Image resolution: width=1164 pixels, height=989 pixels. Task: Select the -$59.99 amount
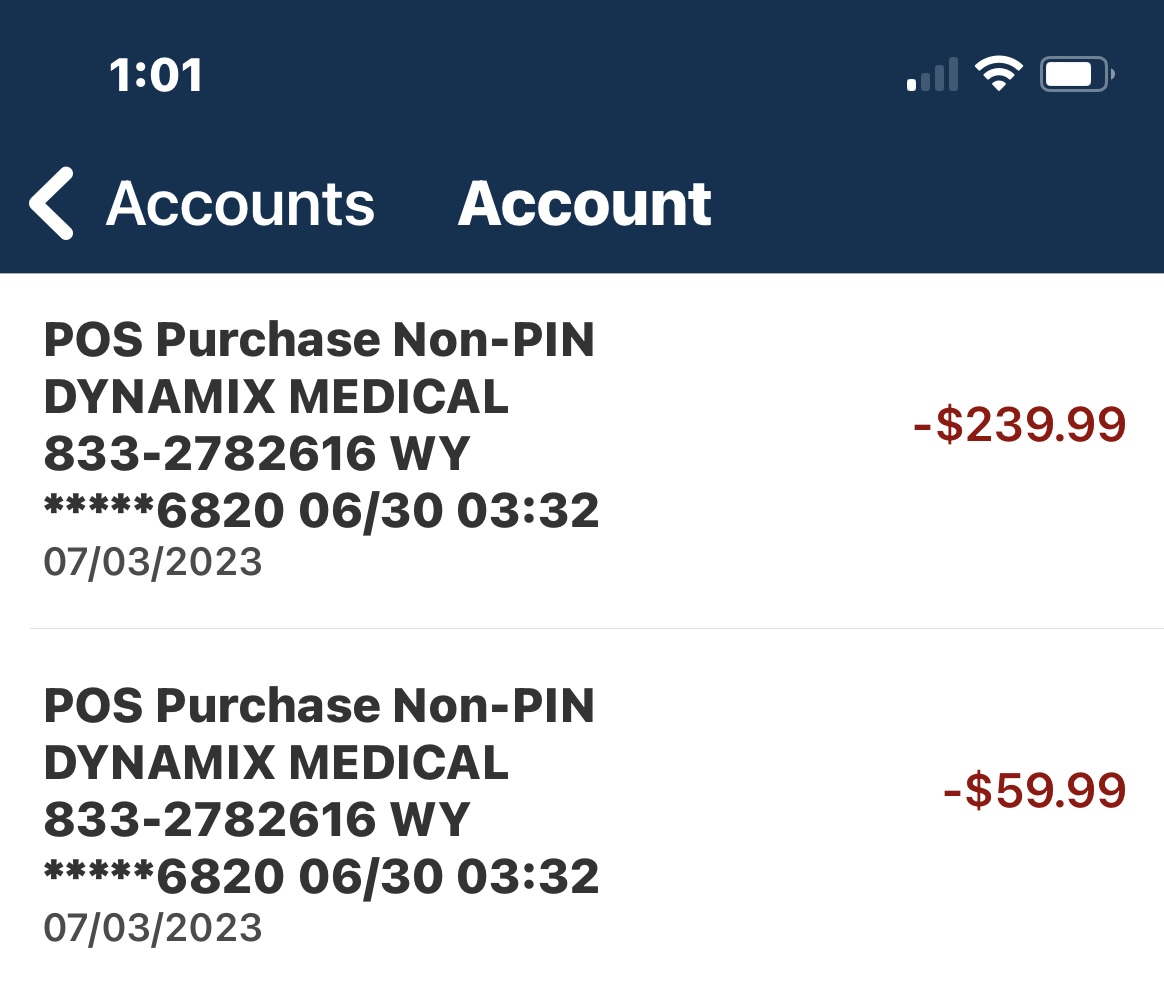(1034, 790)
